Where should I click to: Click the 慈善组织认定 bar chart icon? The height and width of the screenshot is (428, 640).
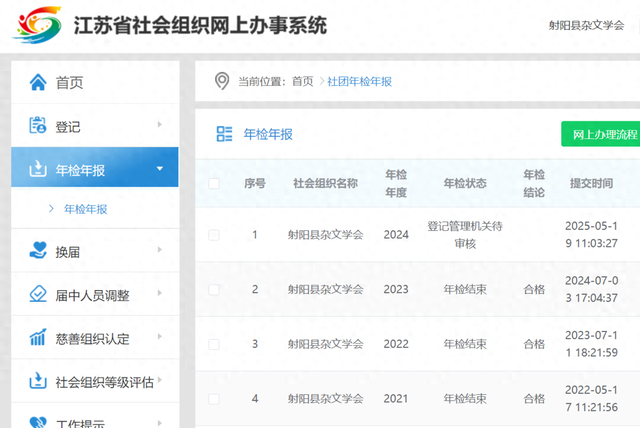tap(38, 338)
